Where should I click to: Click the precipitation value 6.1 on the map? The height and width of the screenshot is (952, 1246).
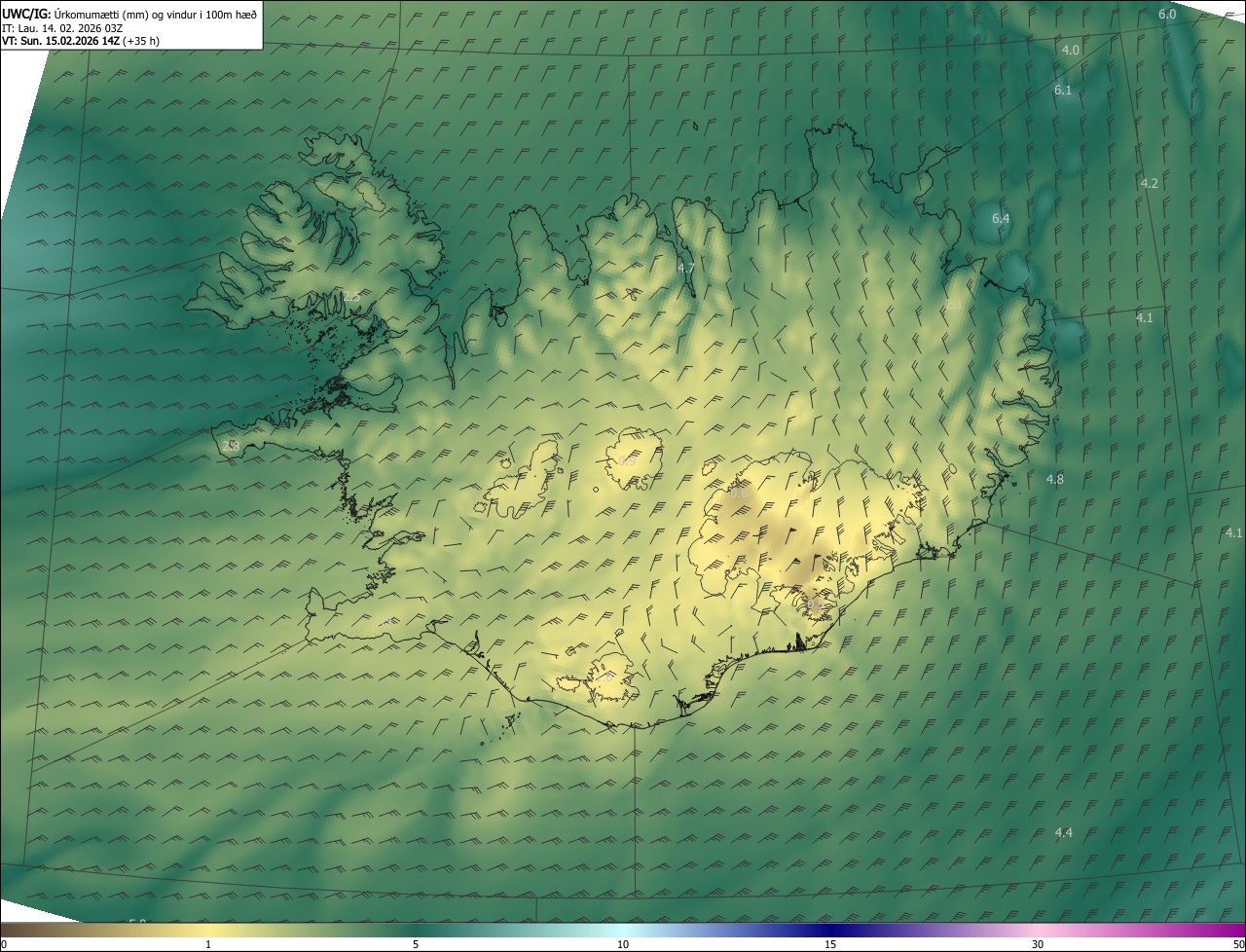pyautogui.click(x=1063, y=90)
